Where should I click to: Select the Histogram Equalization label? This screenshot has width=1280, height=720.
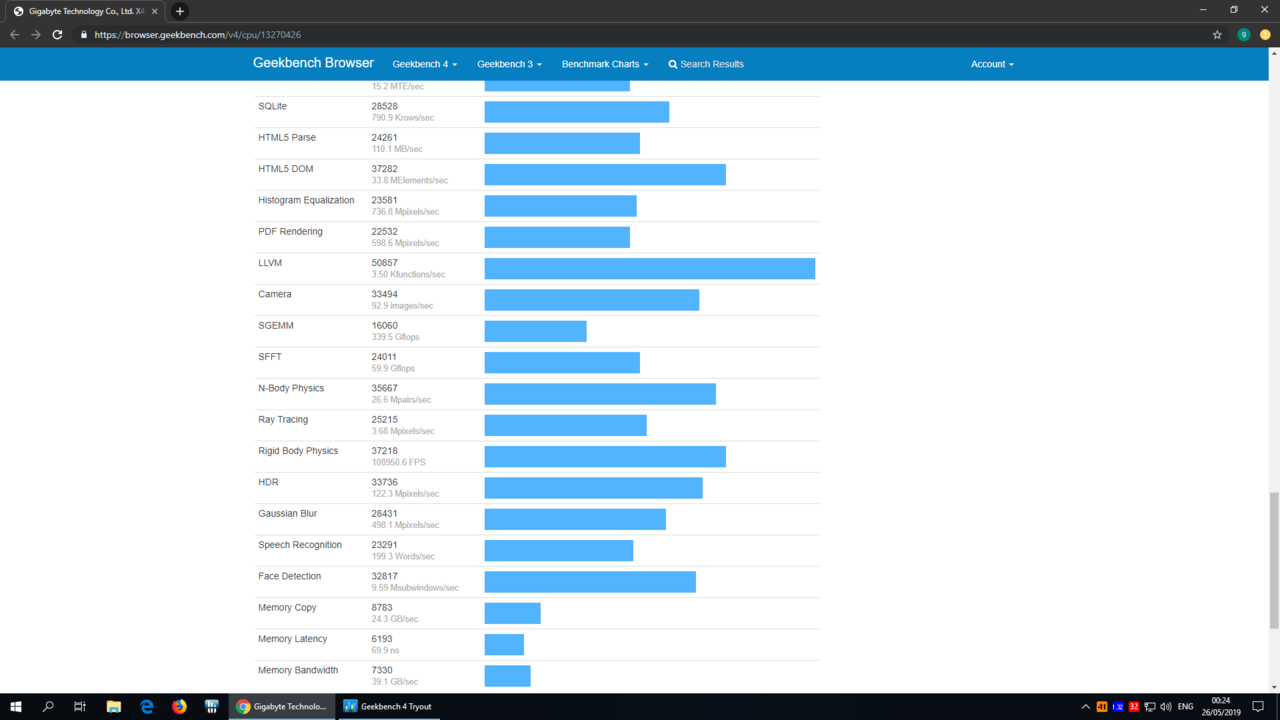pyautogui.click(x=306, y=200)
